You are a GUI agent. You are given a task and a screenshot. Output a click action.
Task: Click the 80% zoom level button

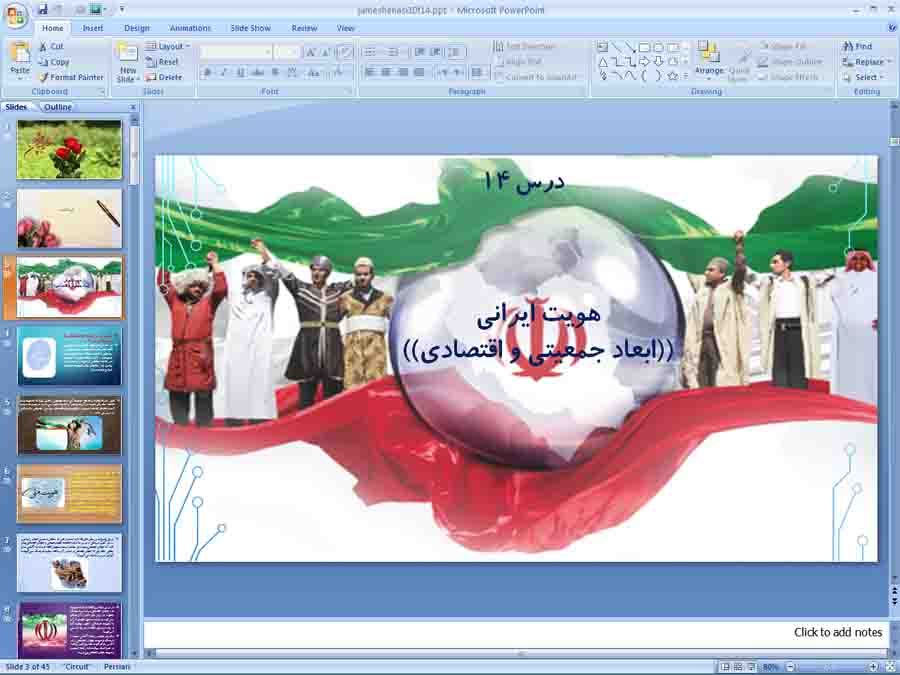click(x=770, y=667)
